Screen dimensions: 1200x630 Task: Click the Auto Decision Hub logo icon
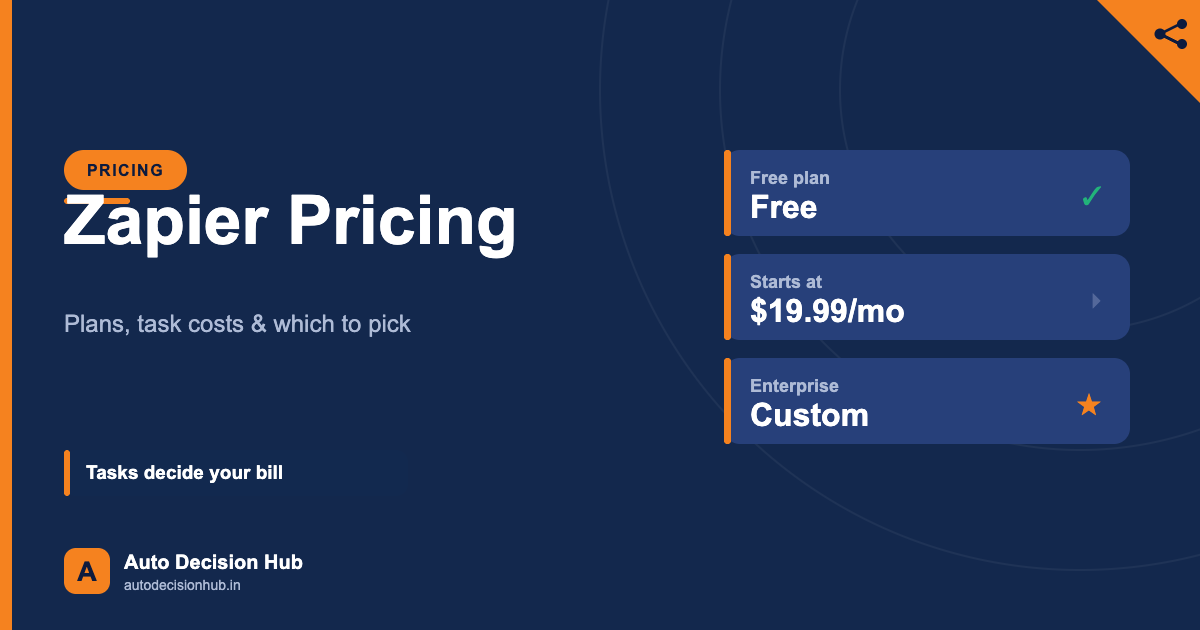coord(87,571)
